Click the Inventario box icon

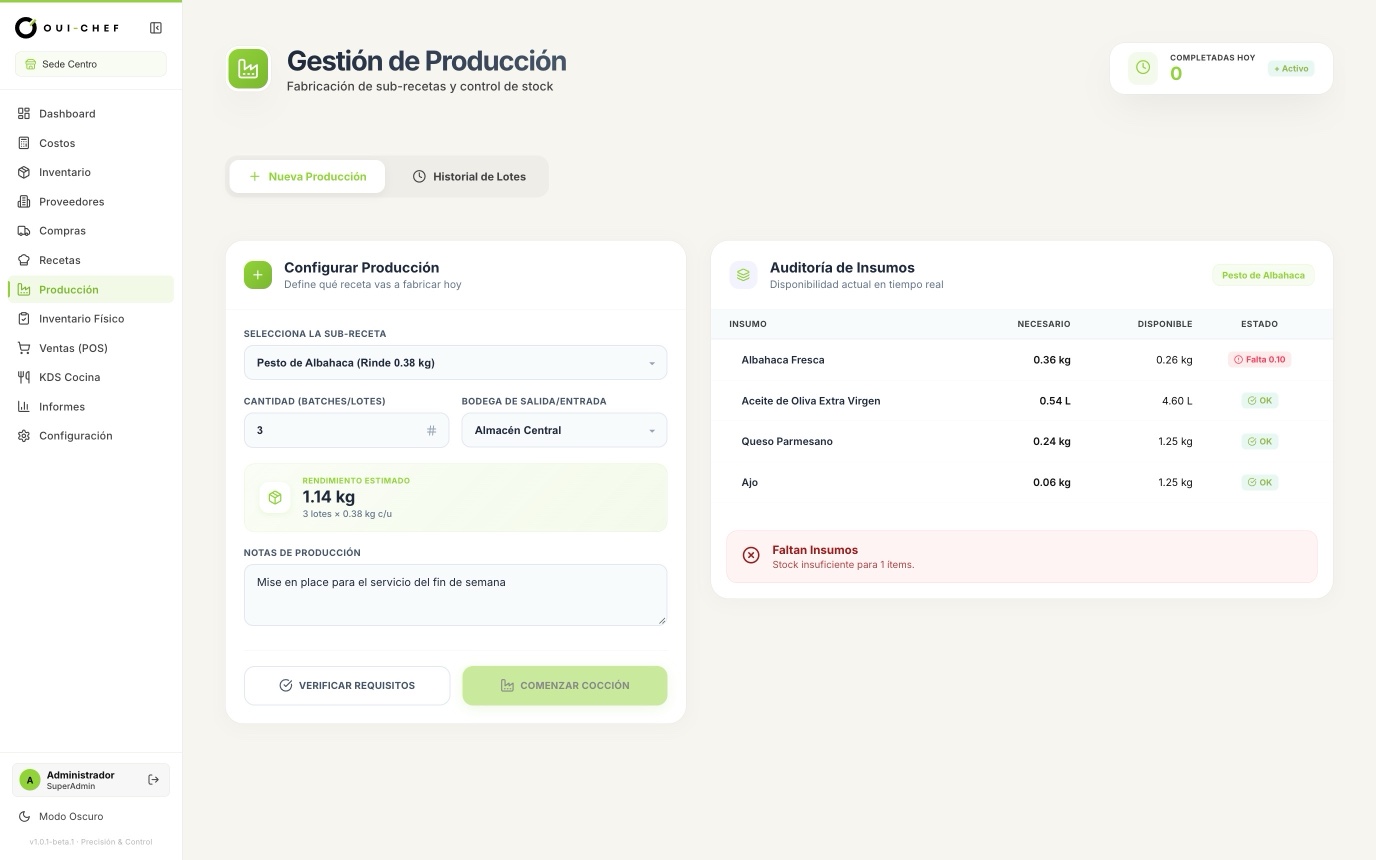tap(24, 172)
